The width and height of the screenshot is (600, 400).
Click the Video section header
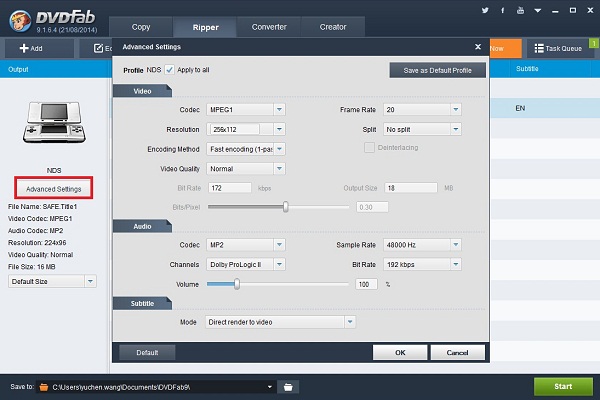[142, 91]
